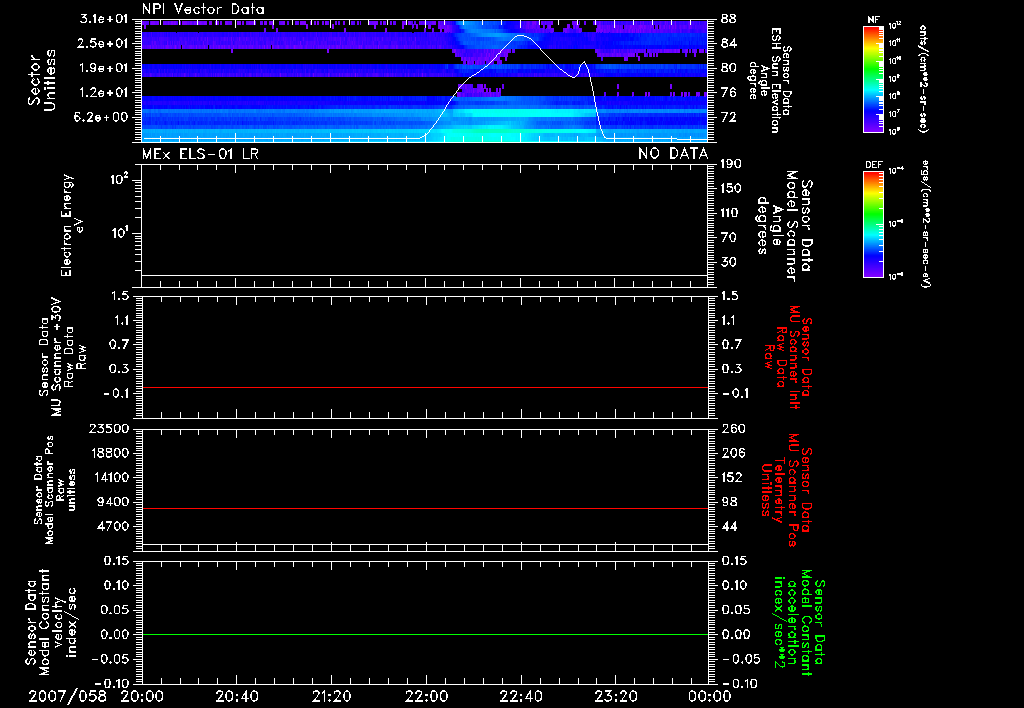
Task: Click the "23500" scanner position tick
Action: pyautogui.click(x=108, y=429)
